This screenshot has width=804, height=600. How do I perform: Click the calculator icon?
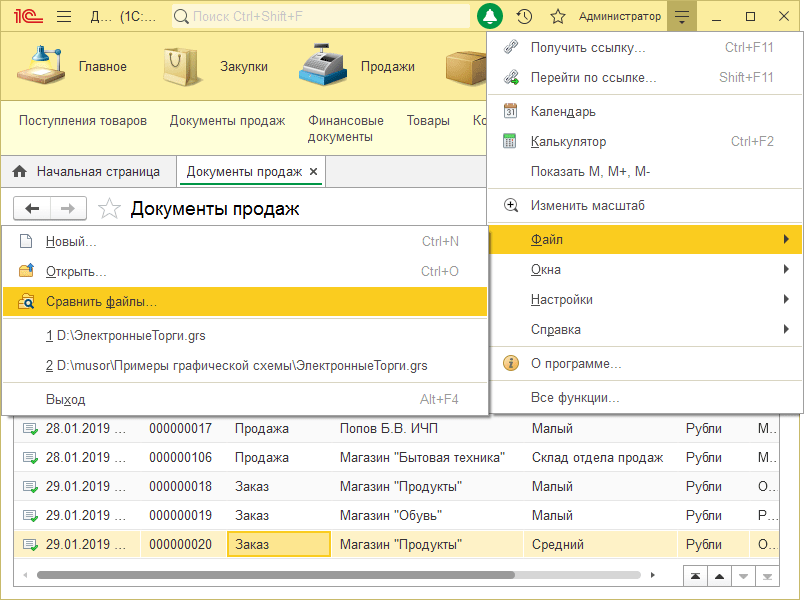(510, 141)
